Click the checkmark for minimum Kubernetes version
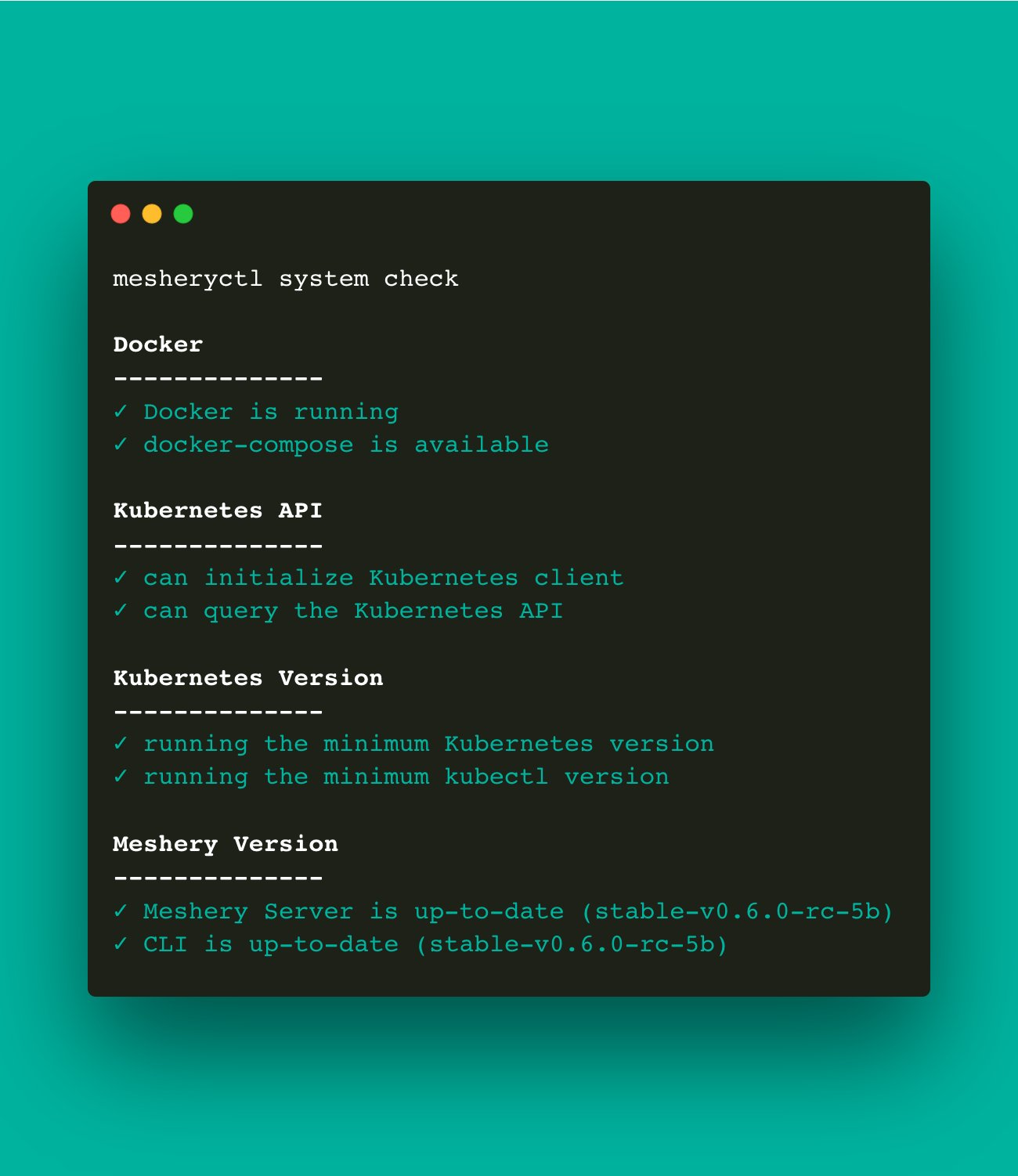Viewport: 1018px width, 1176px height. pos(121,744)
